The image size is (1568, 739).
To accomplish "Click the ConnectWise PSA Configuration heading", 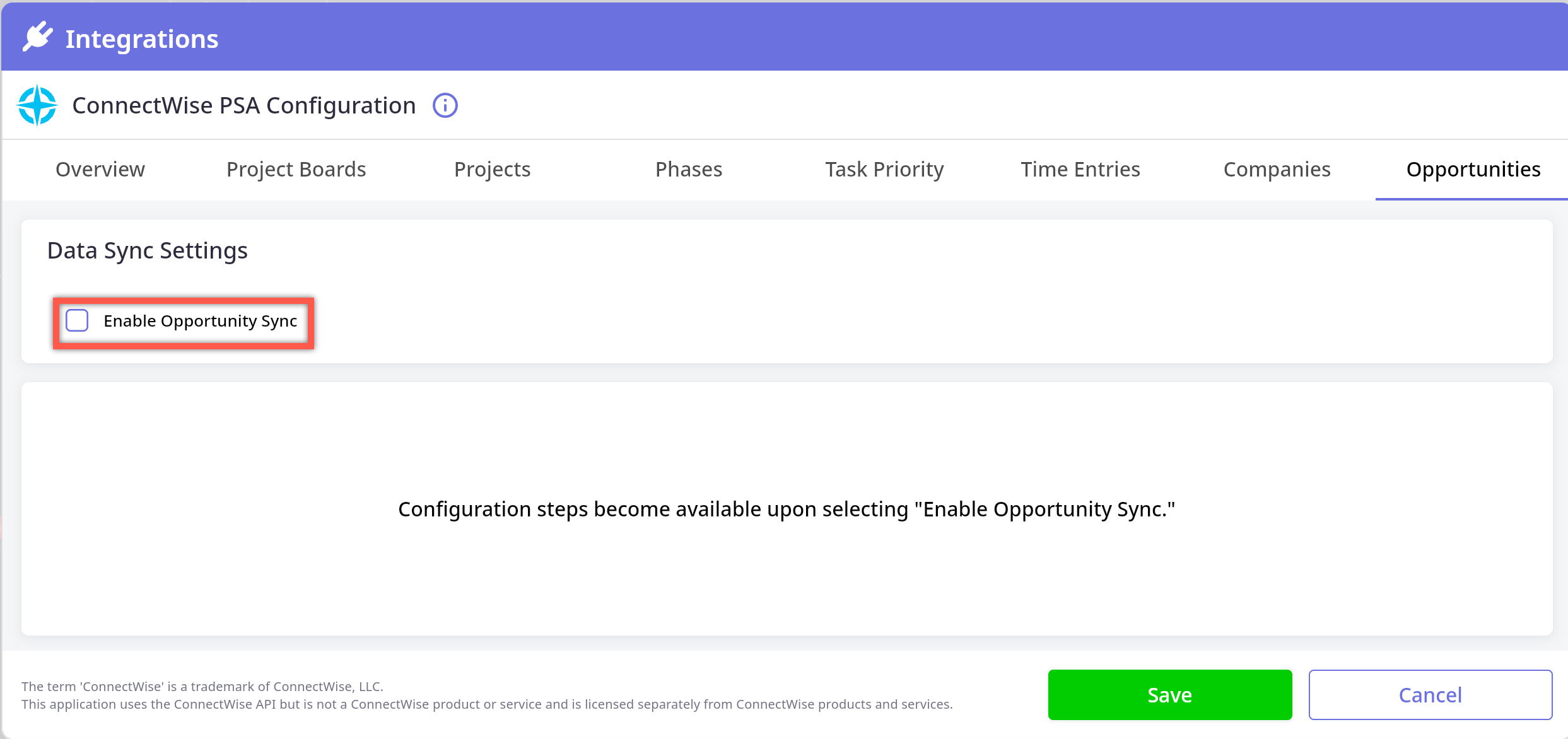I will [244, 106].
